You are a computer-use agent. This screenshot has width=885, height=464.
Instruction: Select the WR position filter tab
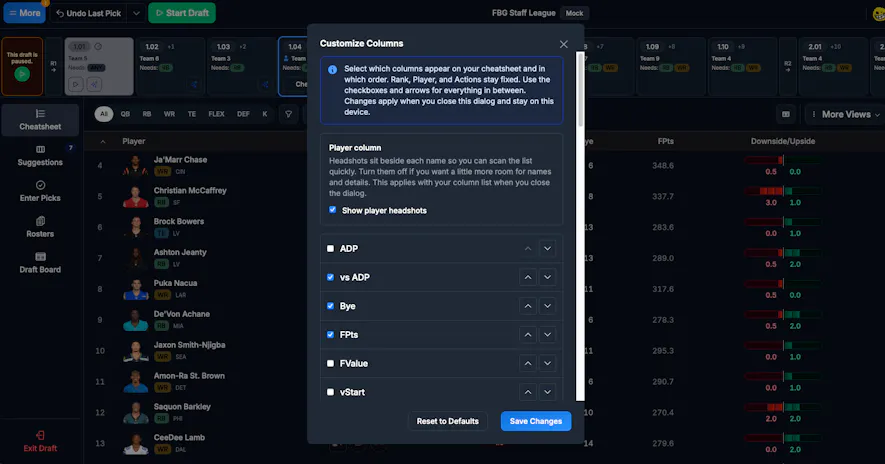169,114
